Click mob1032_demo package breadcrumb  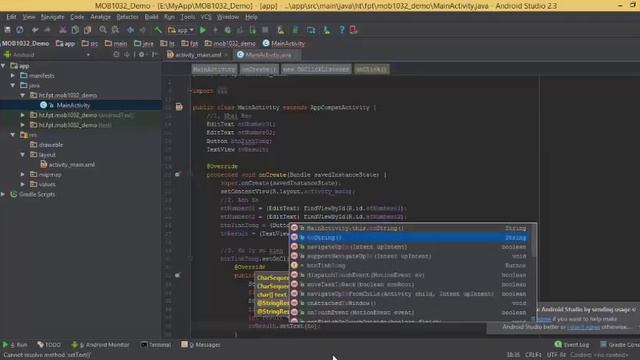(230, 43)
